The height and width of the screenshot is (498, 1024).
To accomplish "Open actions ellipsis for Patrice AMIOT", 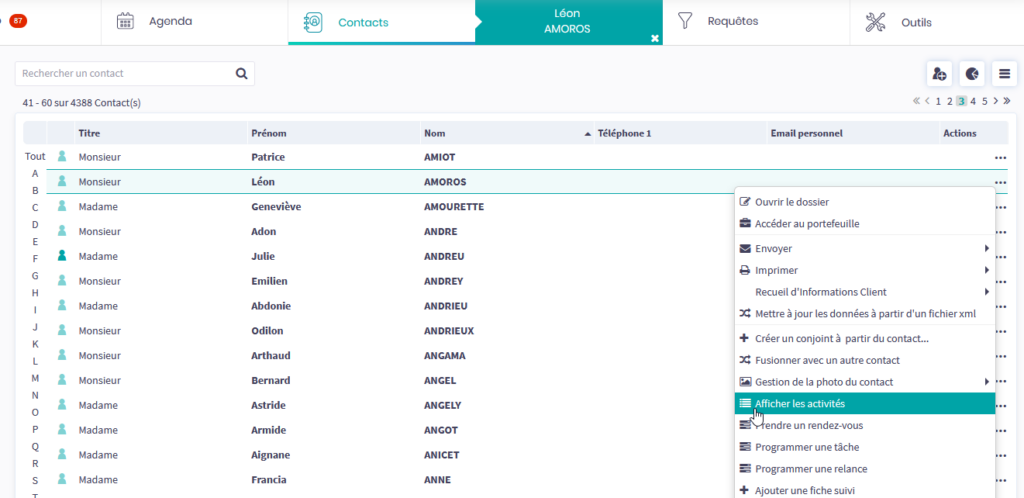I will 999,157.
